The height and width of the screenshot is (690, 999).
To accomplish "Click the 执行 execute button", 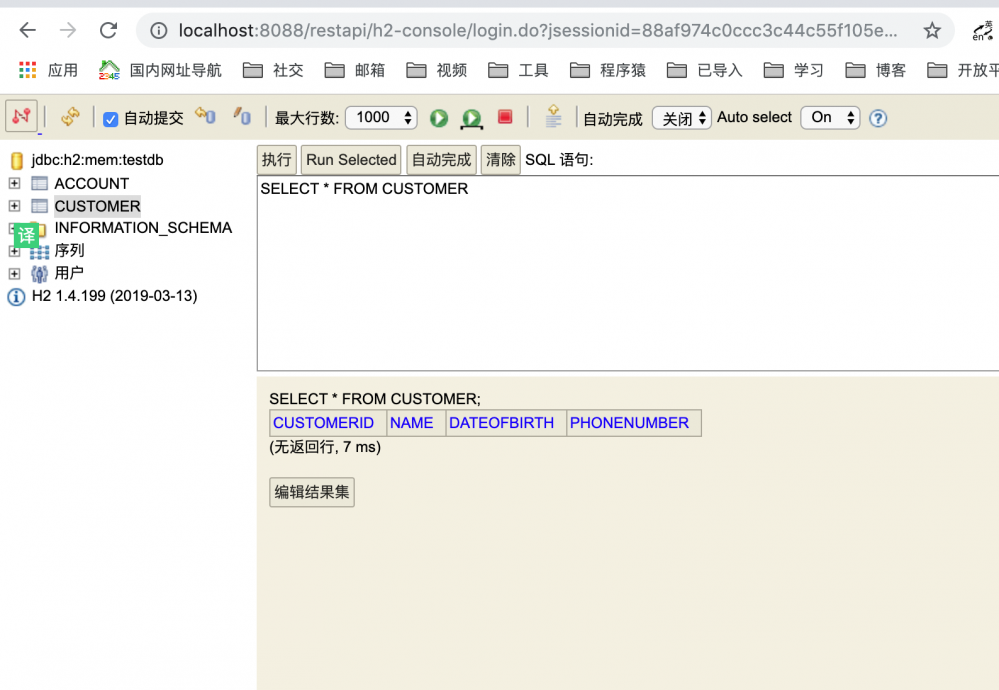I will pyautogui.click(x=276, y=159).
